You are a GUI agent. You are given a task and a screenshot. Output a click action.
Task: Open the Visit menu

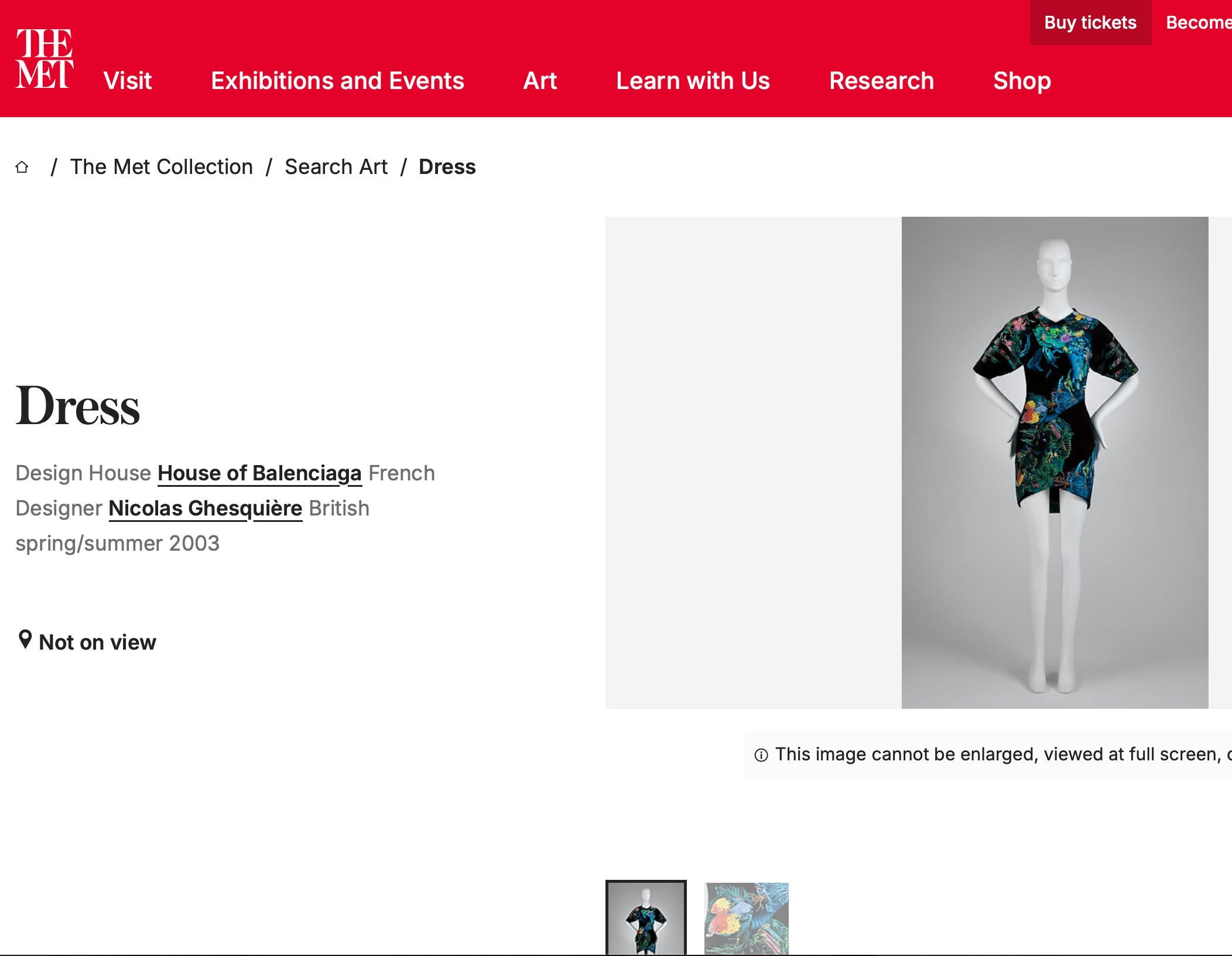[128, 81]
